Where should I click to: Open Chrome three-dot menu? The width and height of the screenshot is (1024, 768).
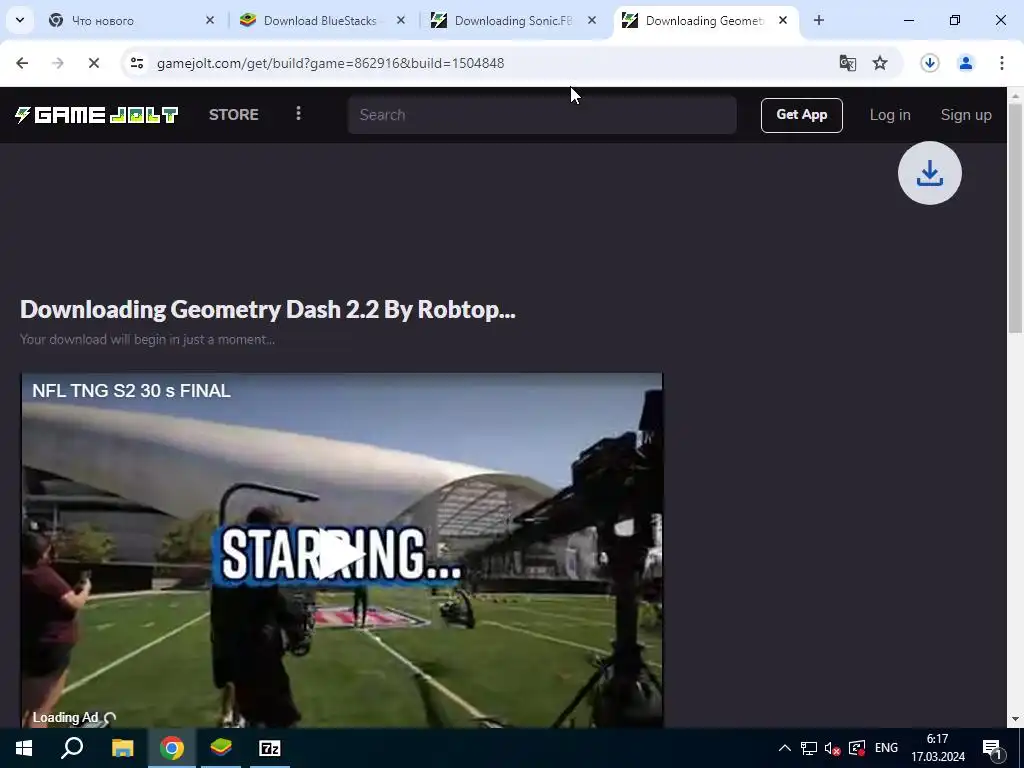point(1002,63)
